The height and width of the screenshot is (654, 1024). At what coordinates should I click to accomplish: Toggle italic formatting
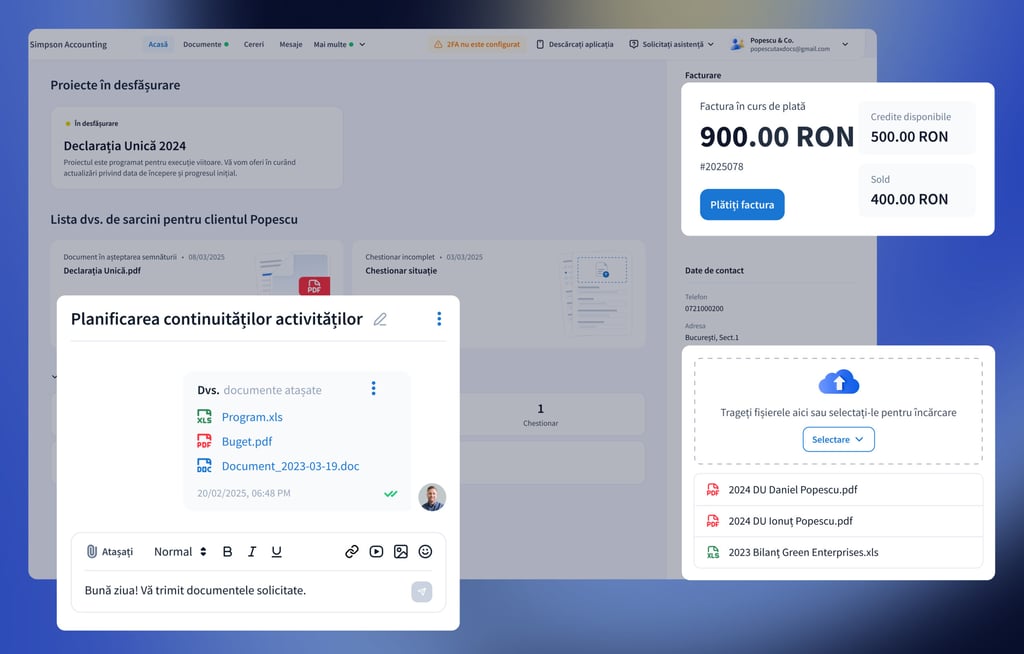coord(252,552)
